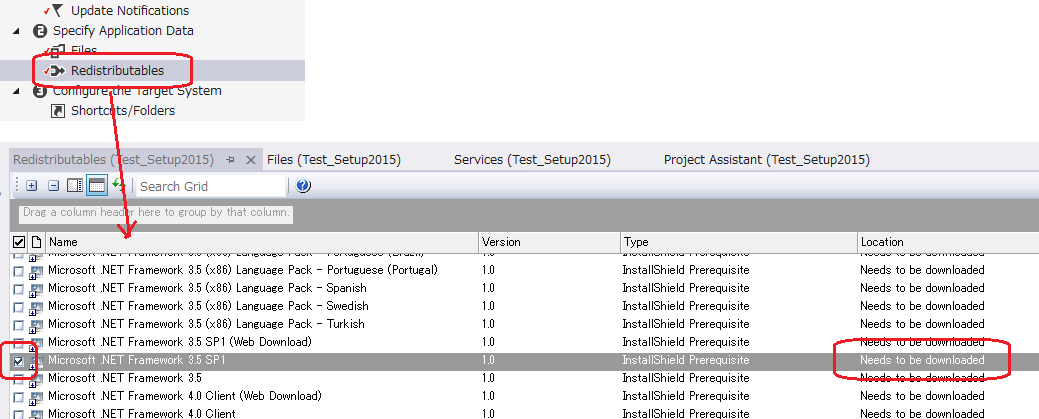The width and height of the screenshot is (1039, 419).
Task: Collapse all groups in grid toolbar
Action: (x=54, y=186)
